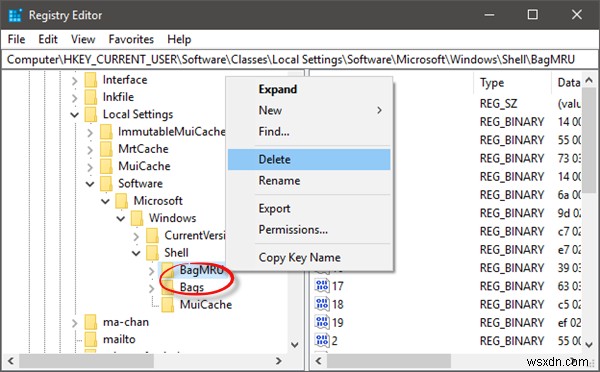Open the New submenu in context menu
Screen dimensions: 600x372
pos(309,111)
